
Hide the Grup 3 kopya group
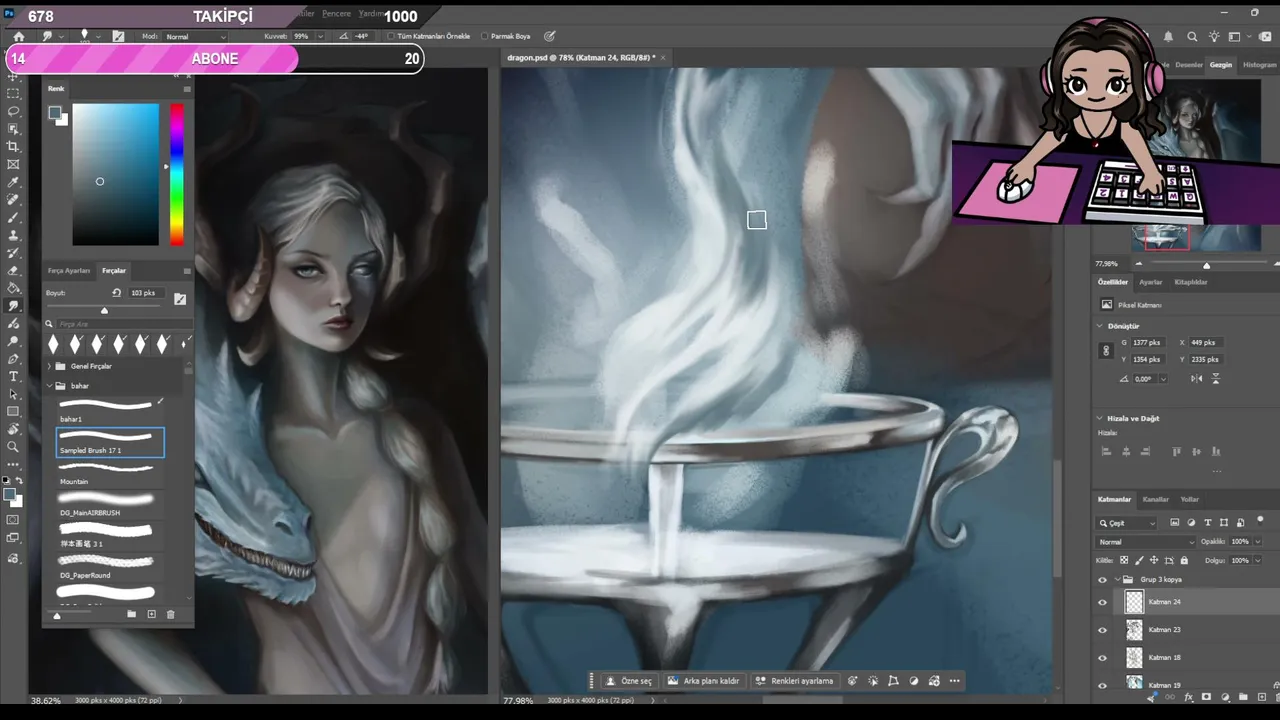click(x=1103, y=579)
